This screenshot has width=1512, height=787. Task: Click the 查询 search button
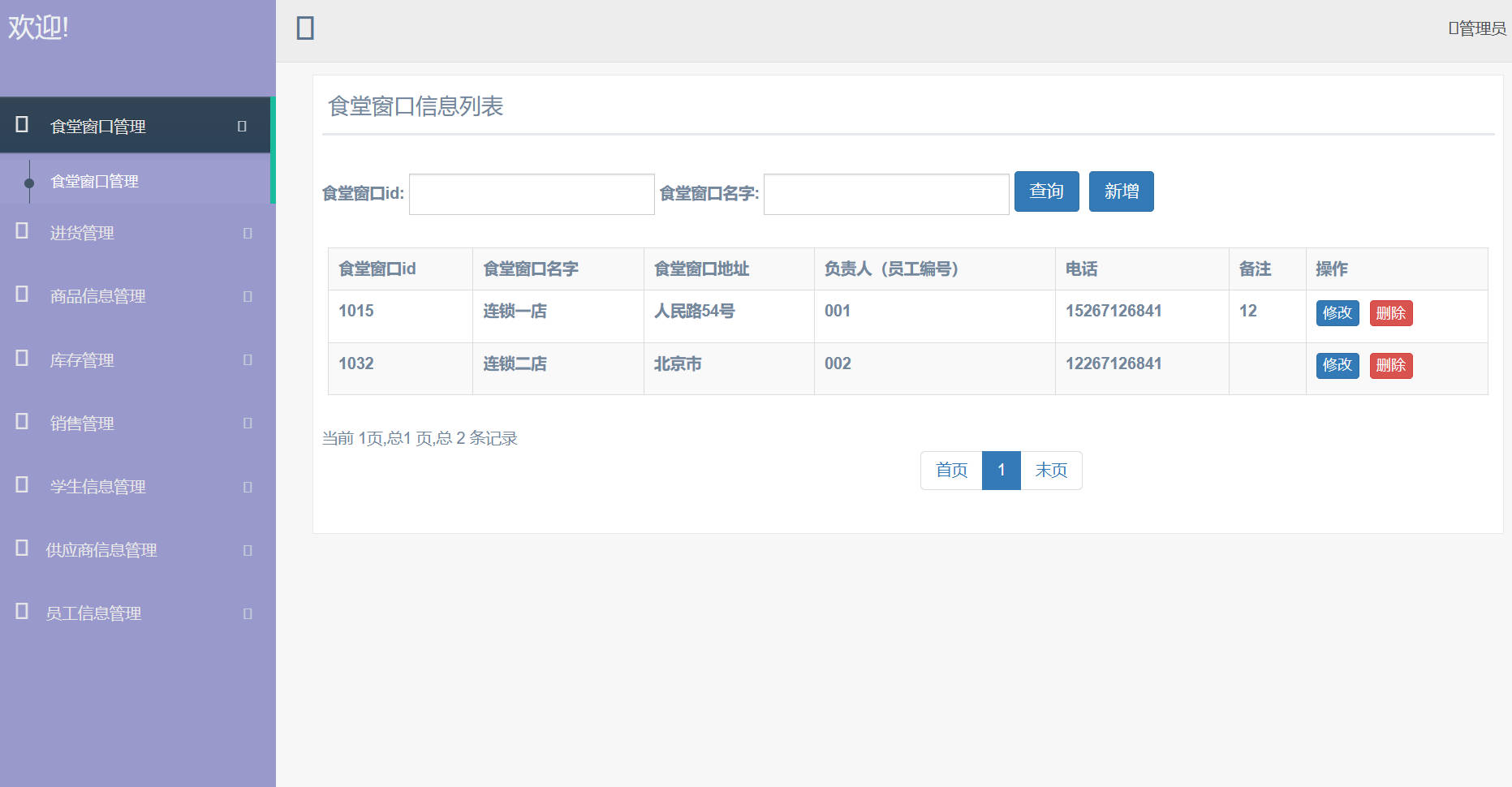(1046, 191)
